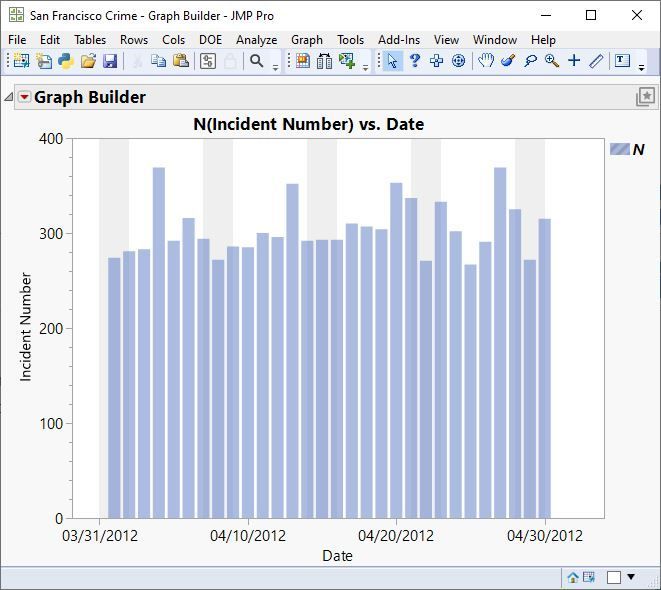Image resolution: width=661 pixels, height=590 pixels.
Task: Select the Help question mark tool
Action: tap(415, 61)
